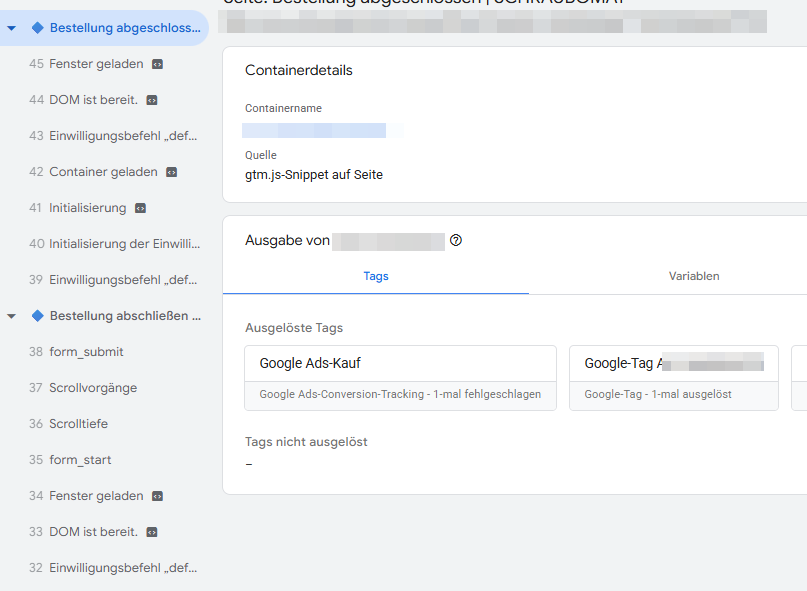Select event 35 form_start
The width and height of the screenshot is (807, 591).
(81, 460)
